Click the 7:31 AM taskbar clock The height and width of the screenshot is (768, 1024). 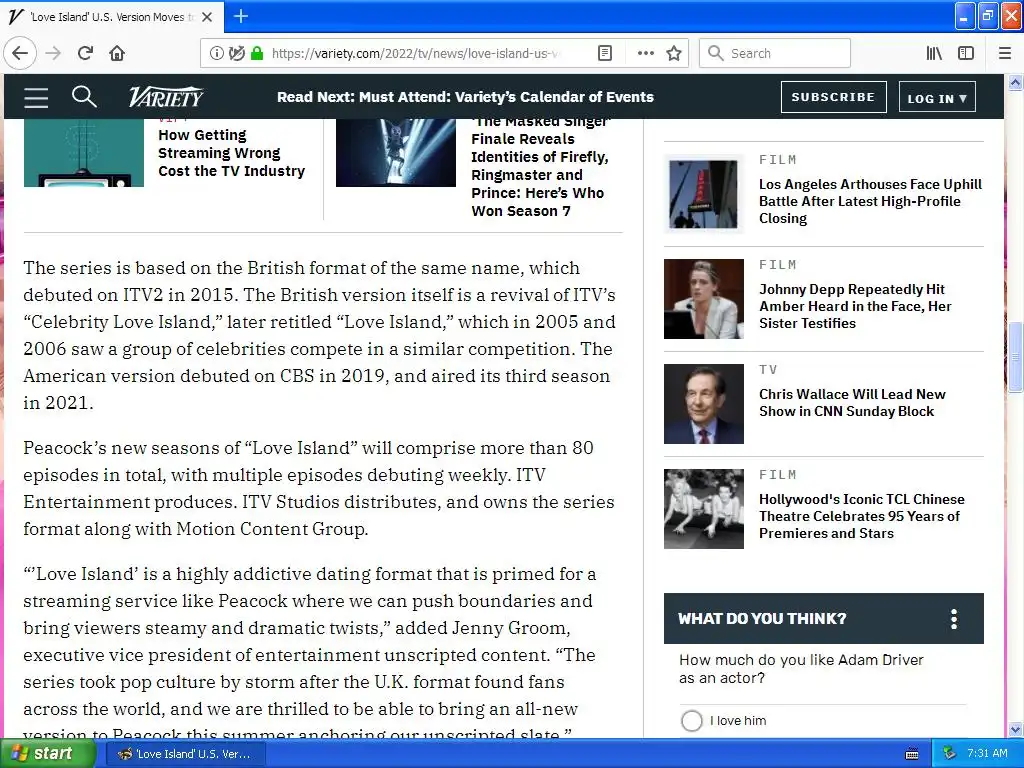pos(987,754)
